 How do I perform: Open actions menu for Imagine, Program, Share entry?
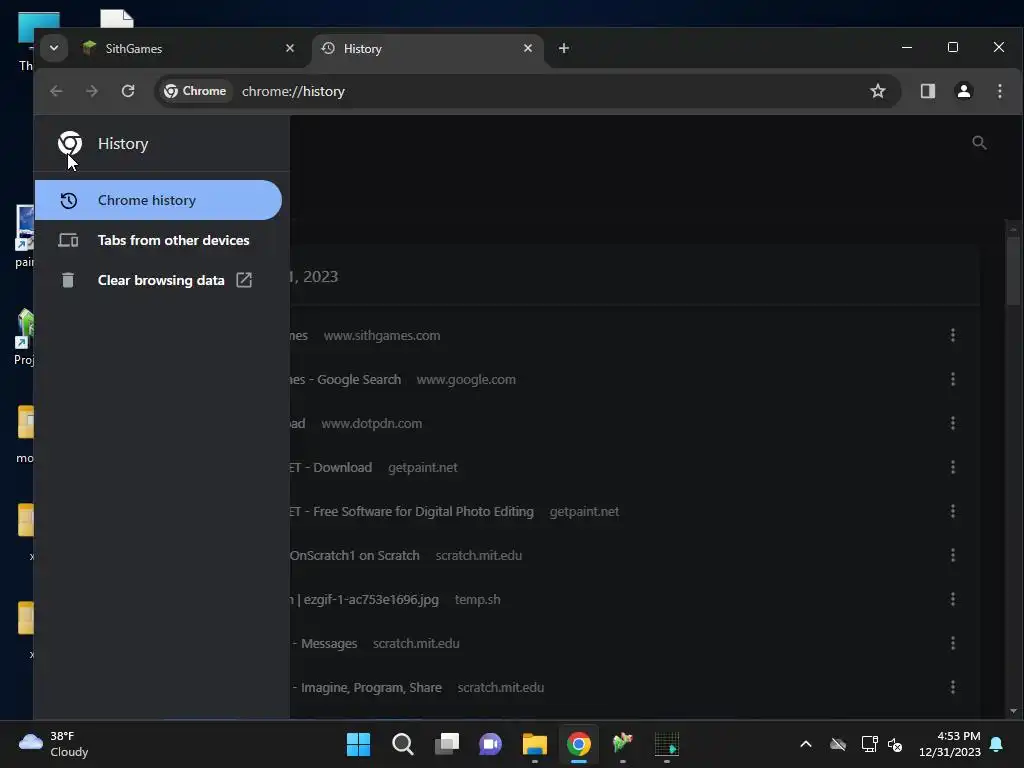[953, 687]
